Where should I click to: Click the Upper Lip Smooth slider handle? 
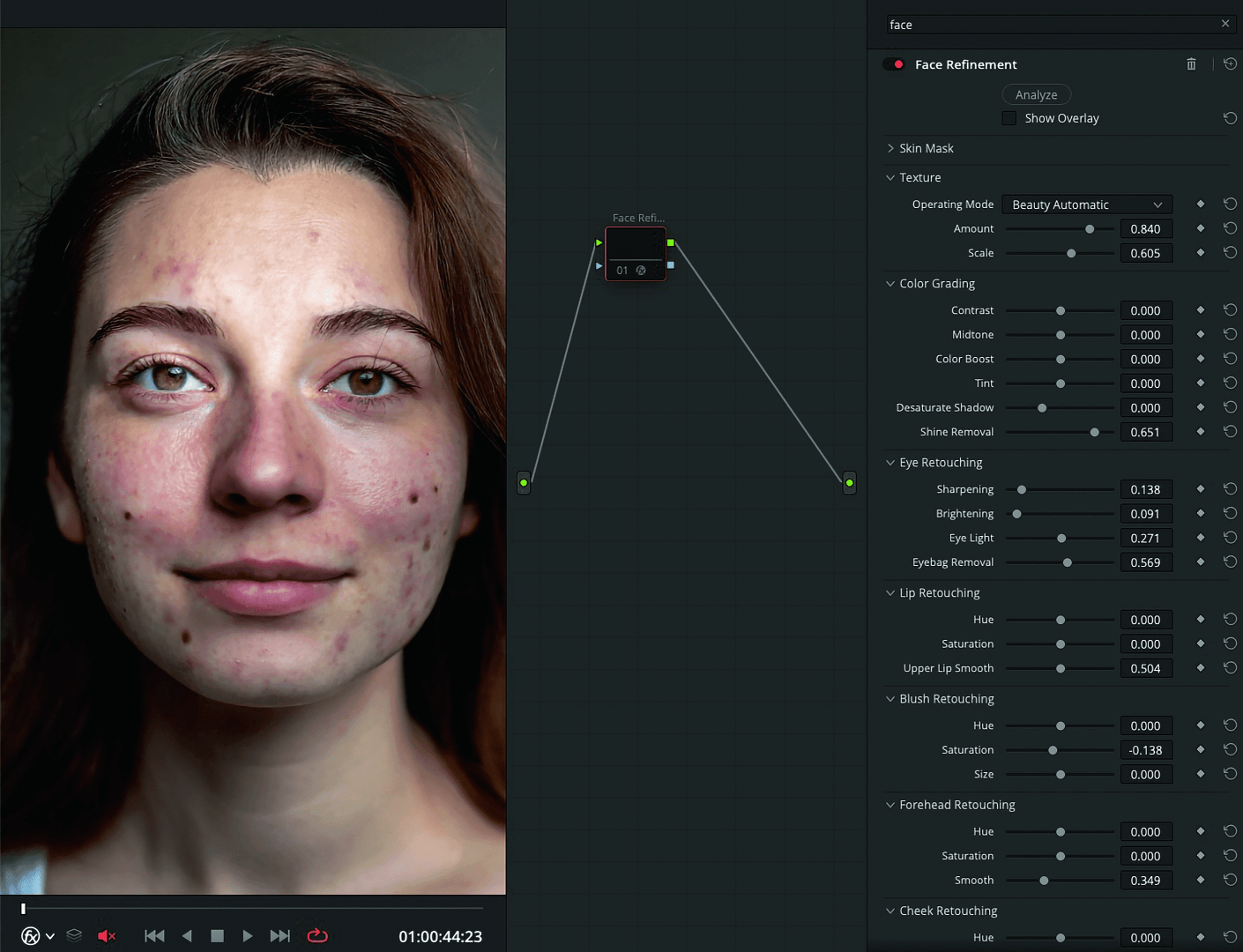[1060, 668]
